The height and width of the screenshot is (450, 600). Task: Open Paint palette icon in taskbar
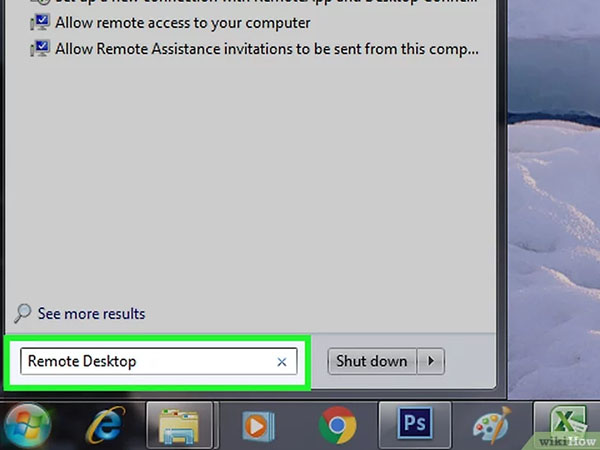pos(492,425)
